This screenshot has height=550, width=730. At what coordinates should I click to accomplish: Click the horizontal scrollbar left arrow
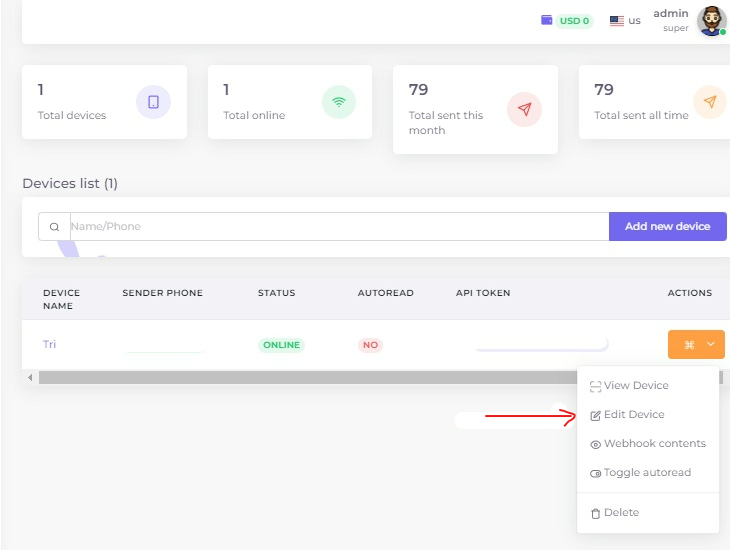click(30, 377)
